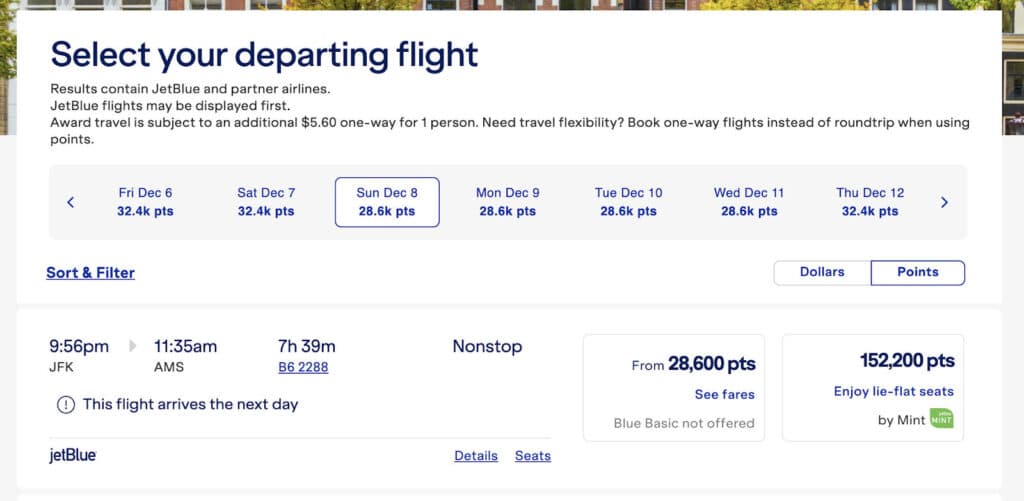This screenshot has width=1024, height=501.
Task: Switch price display to Dollars
Action: tap(822, 272)
